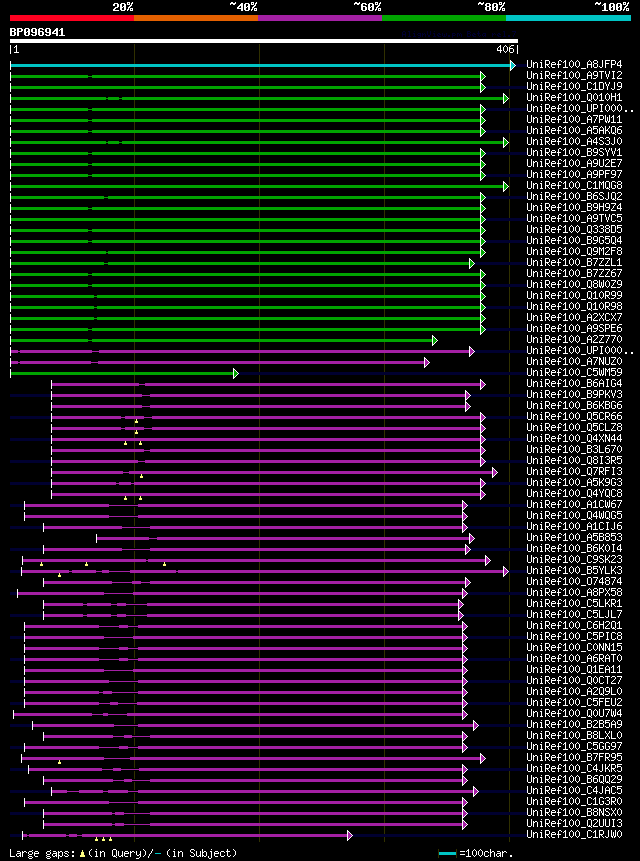Open the UniRef100_B9H9Z4 entry

point(574,207)
